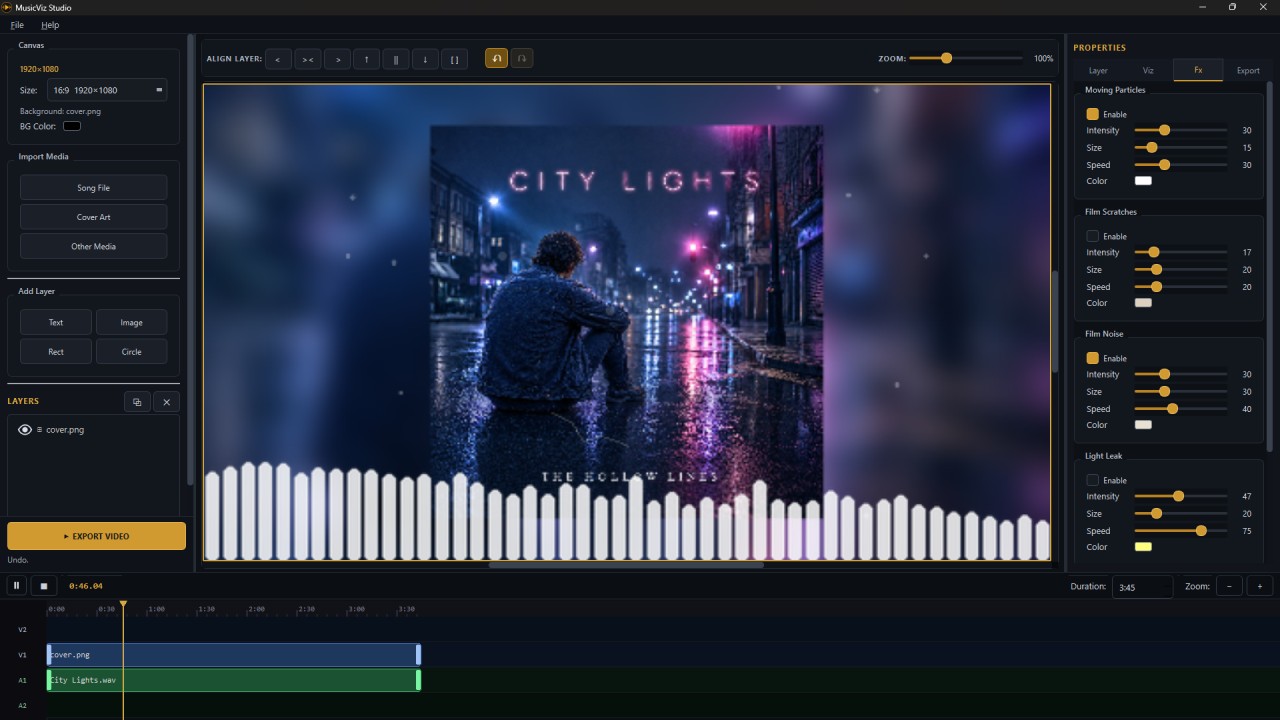1280x720 pixels.
Task: Click the Properties panel vertical scrollbar
Action: [1270, 266]
